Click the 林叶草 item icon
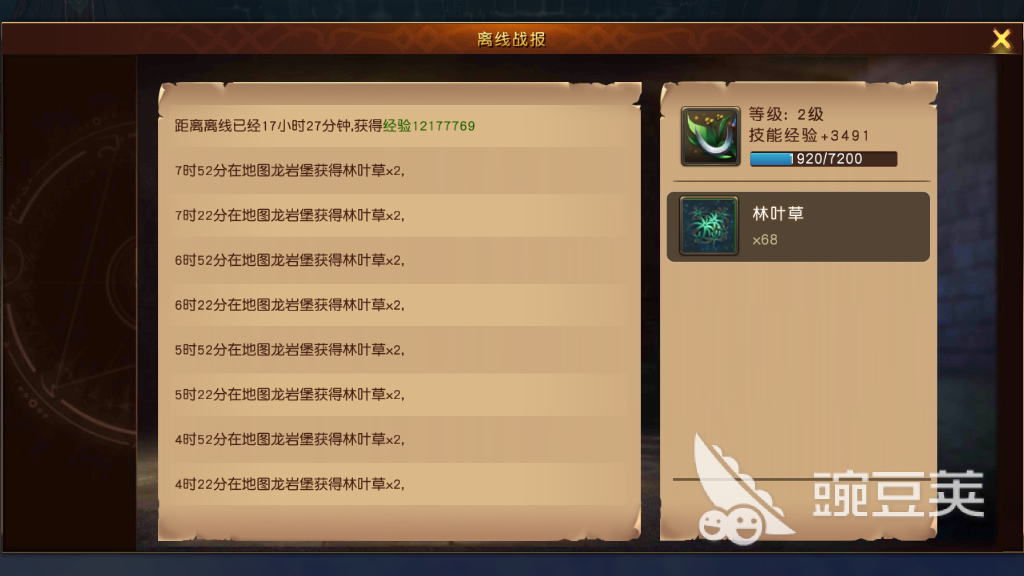 point(709,225)
